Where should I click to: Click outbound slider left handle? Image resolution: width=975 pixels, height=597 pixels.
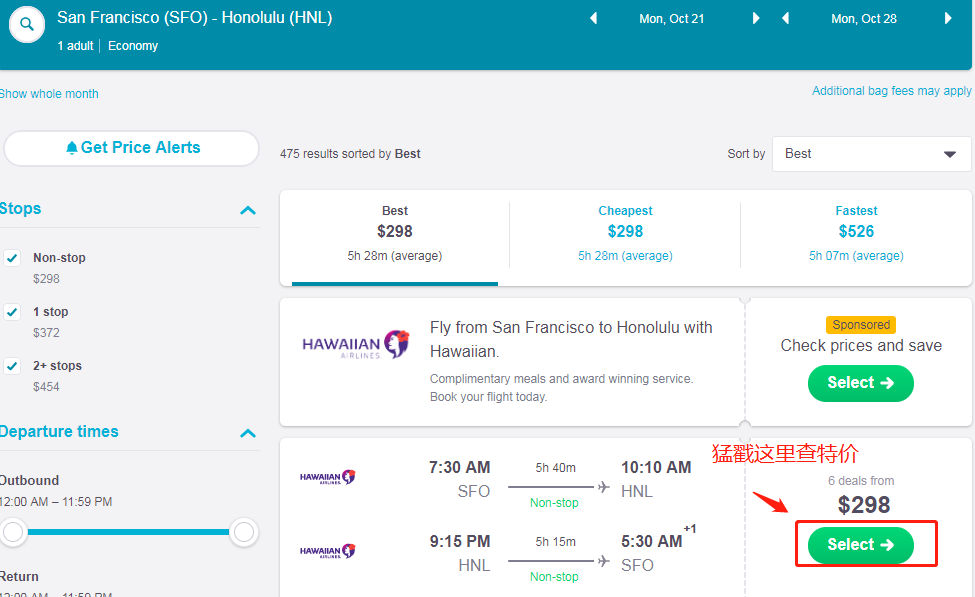13,532
